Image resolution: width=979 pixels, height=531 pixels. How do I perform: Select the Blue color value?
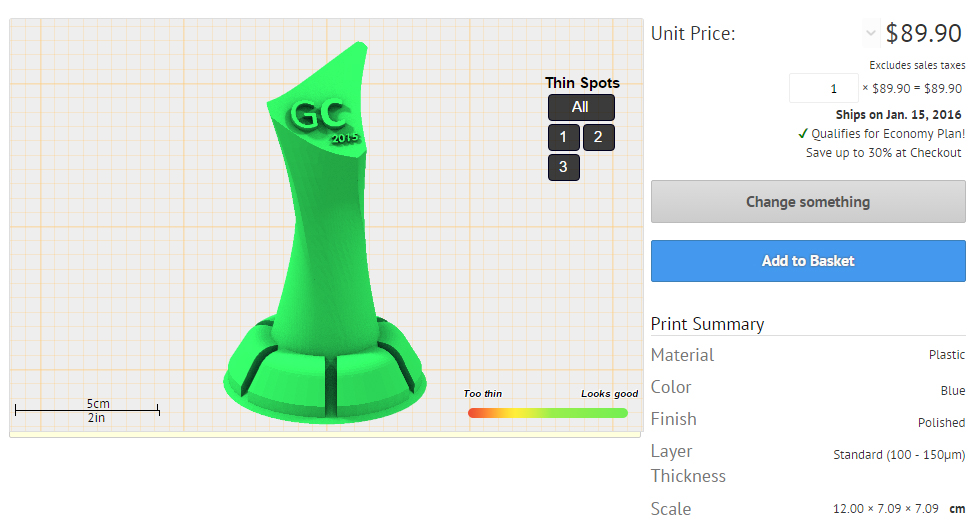click(953, 390)
